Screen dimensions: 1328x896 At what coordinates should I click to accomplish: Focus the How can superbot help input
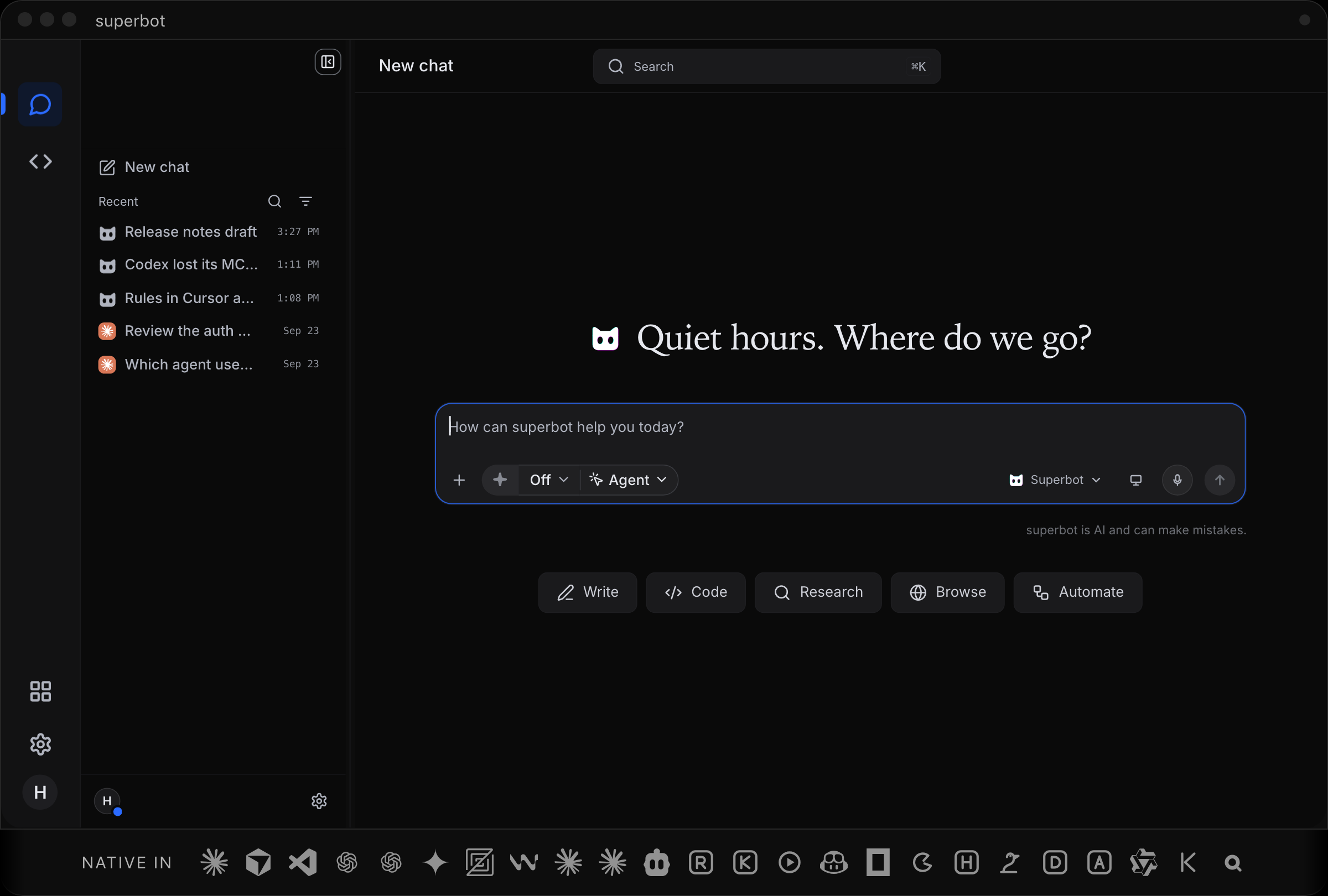840,427
